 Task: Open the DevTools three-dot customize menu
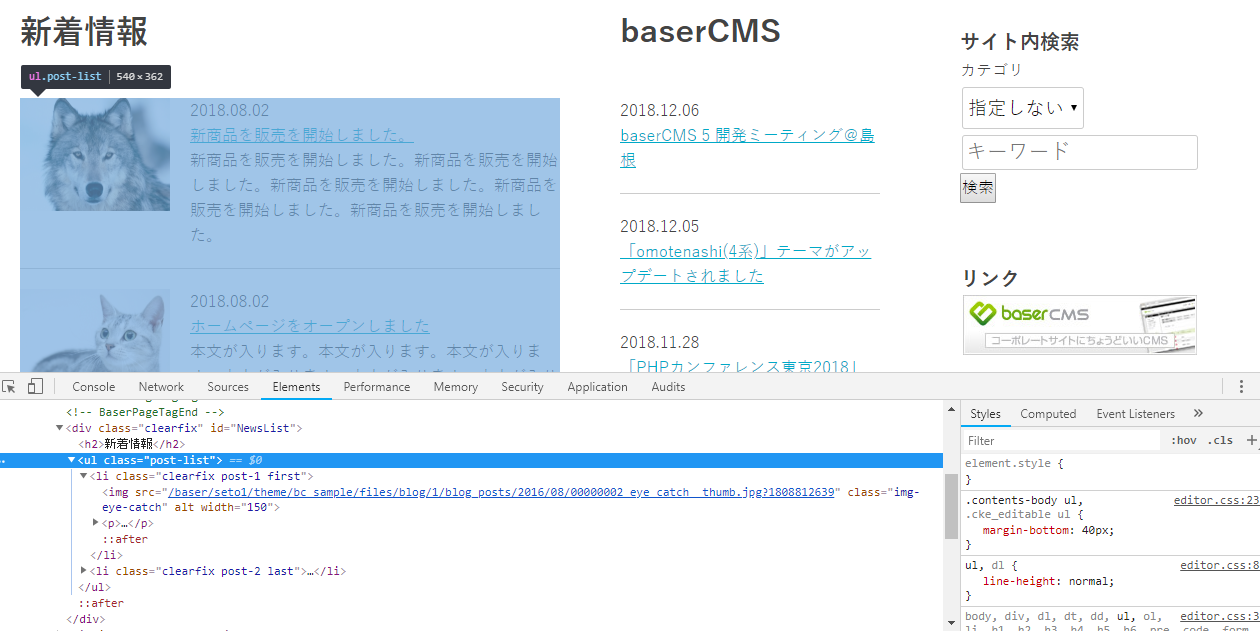coord(1241,387)
